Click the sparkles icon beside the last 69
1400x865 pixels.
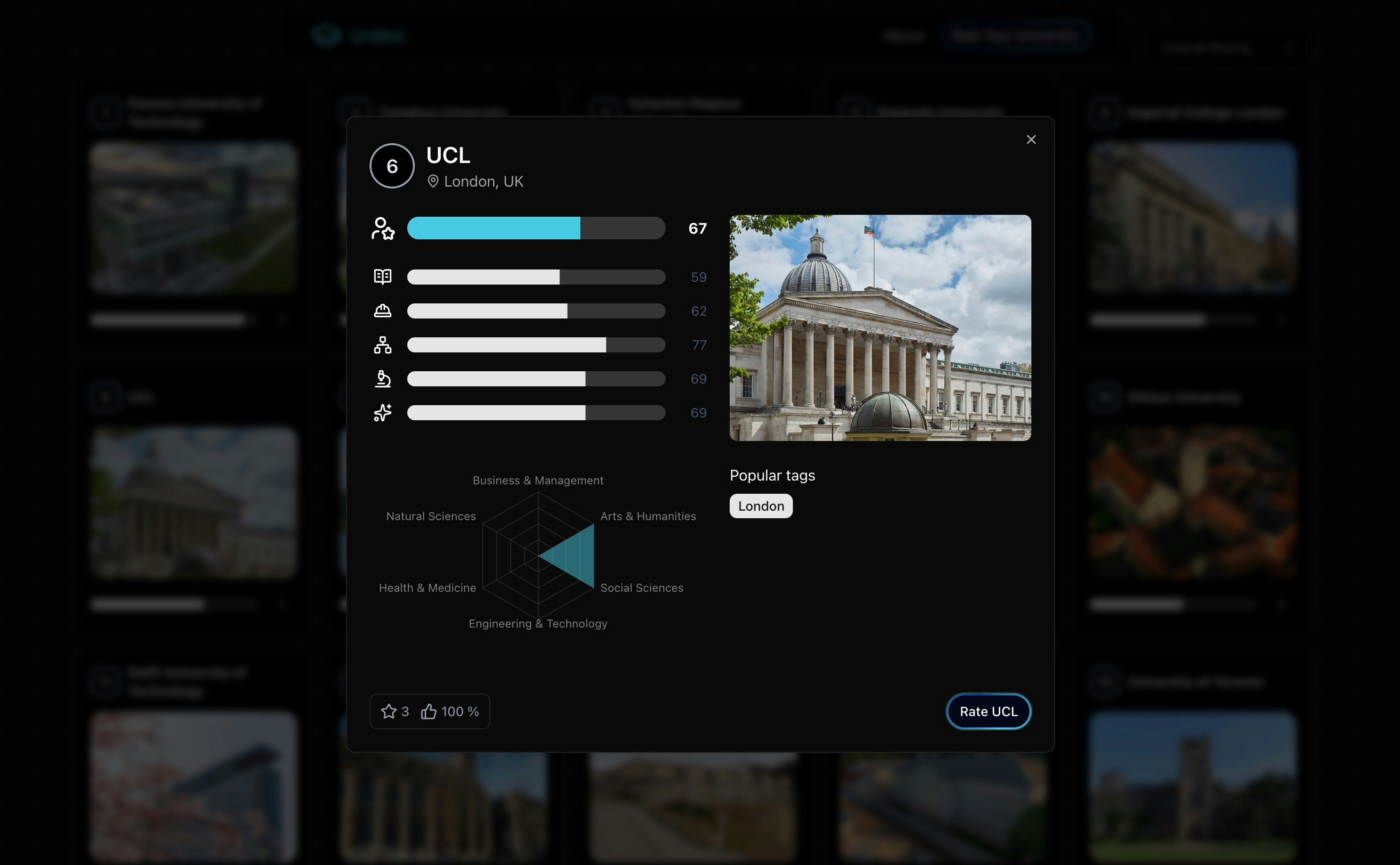pos(383,413)
